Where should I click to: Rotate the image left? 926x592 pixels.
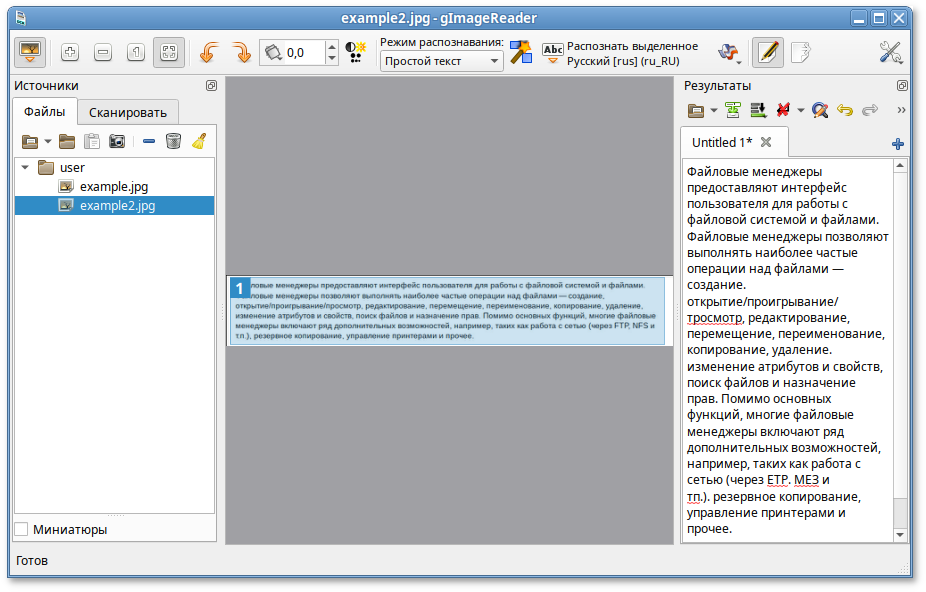point(209,53)
